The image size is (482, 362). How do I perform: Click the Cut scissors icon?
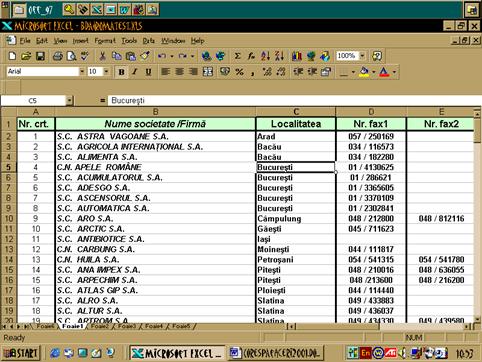102,56
